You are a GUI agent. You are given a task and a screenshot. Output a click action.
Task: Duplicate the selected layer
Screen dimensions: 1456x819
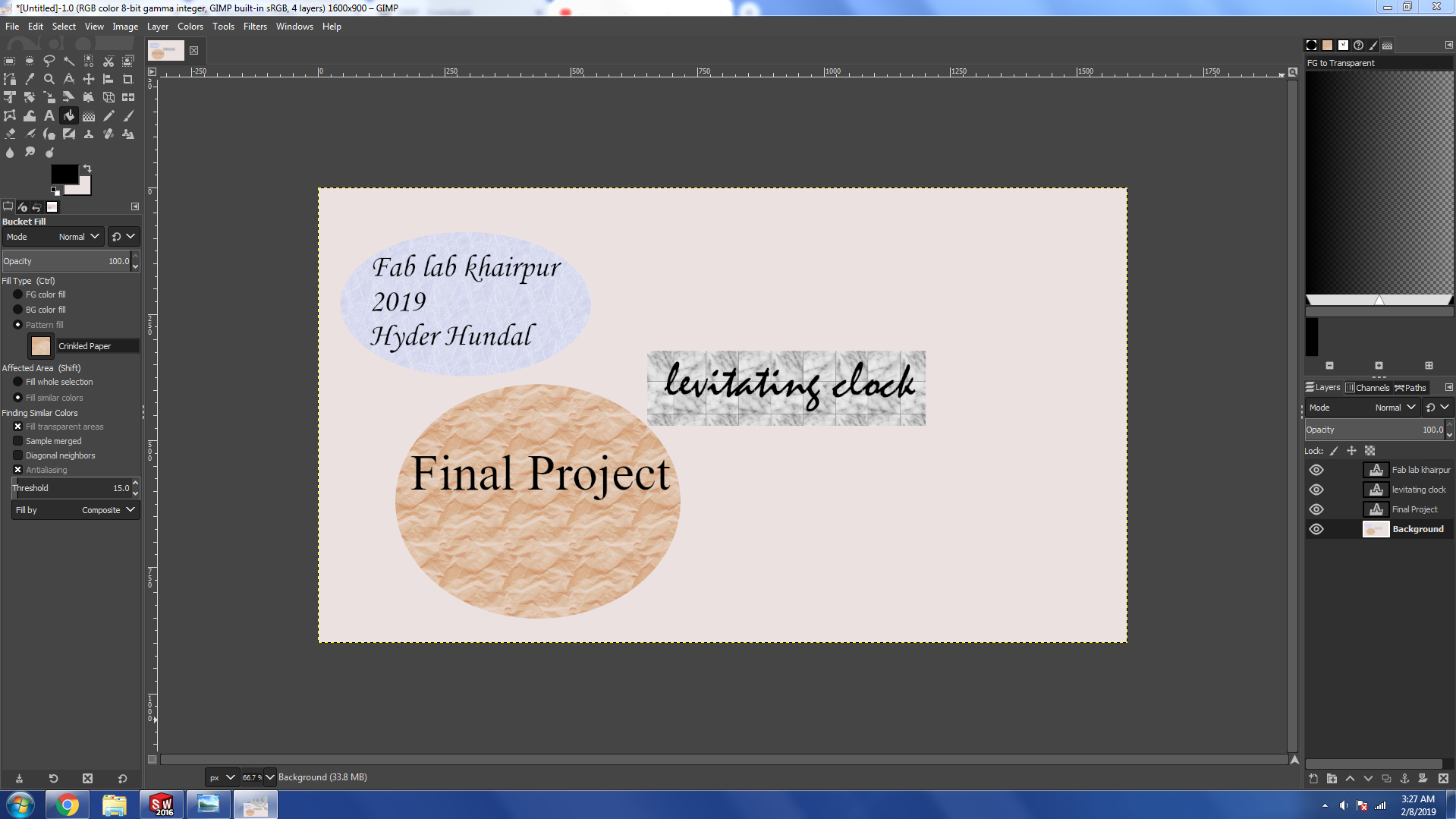click(1386, 778)
